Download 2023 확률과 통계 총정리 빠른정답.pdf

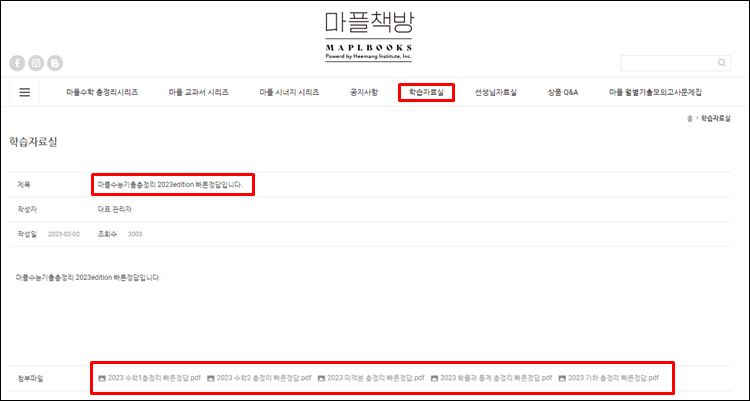[496, 378]
